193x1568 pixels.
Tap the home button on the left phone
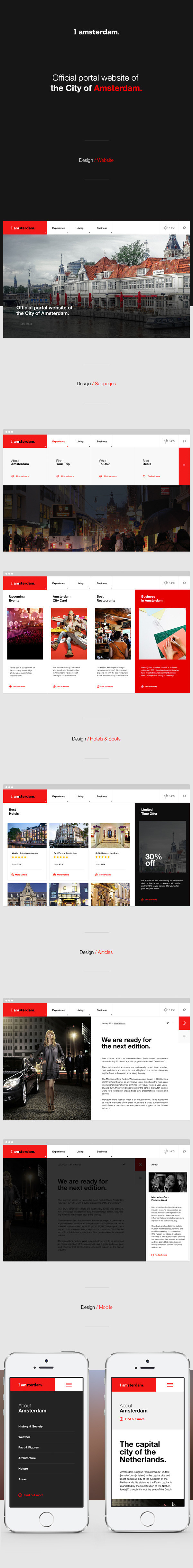pos(46,1519)
